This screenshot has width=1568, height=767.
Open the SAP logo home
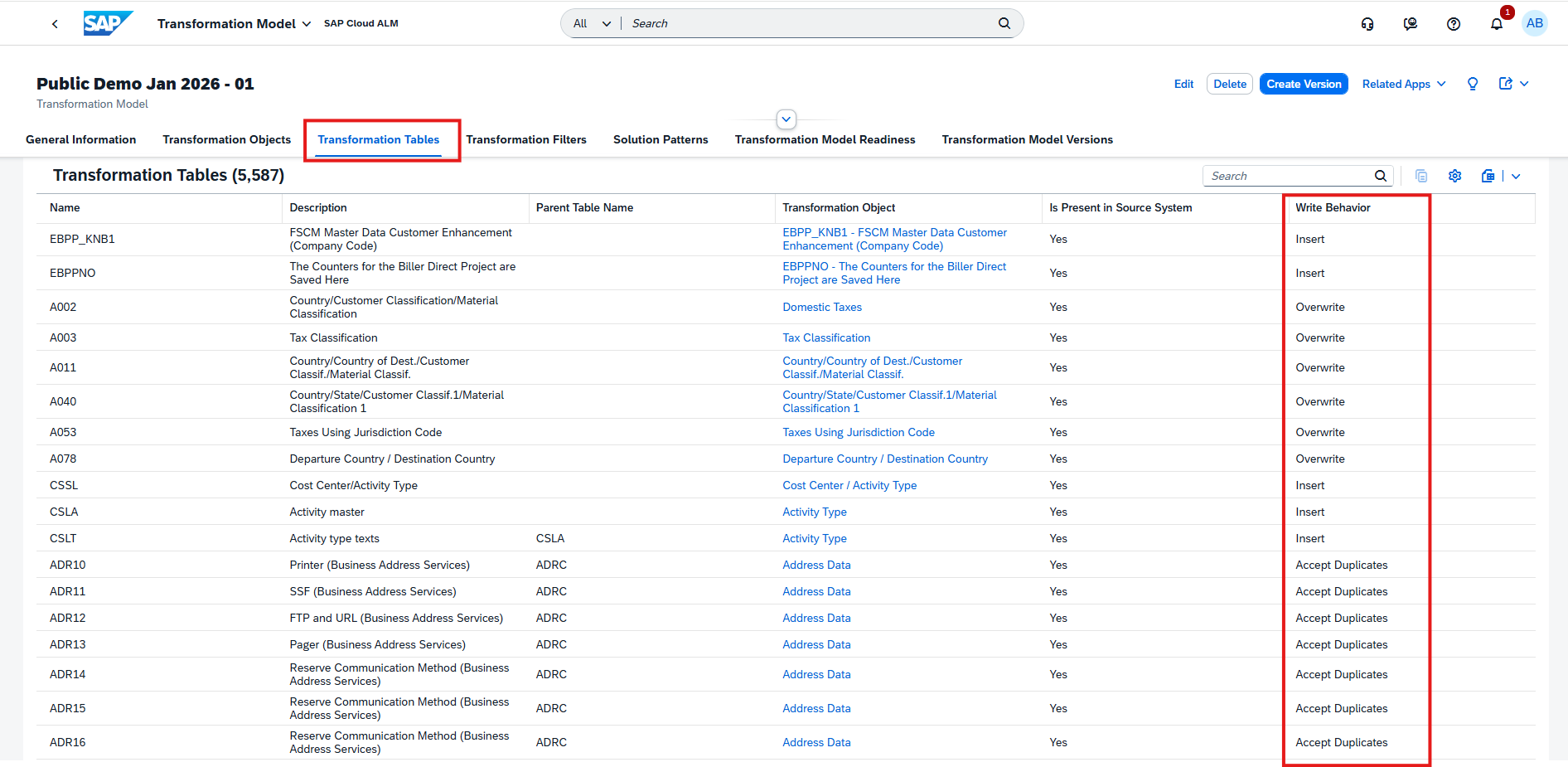[108, 23]
